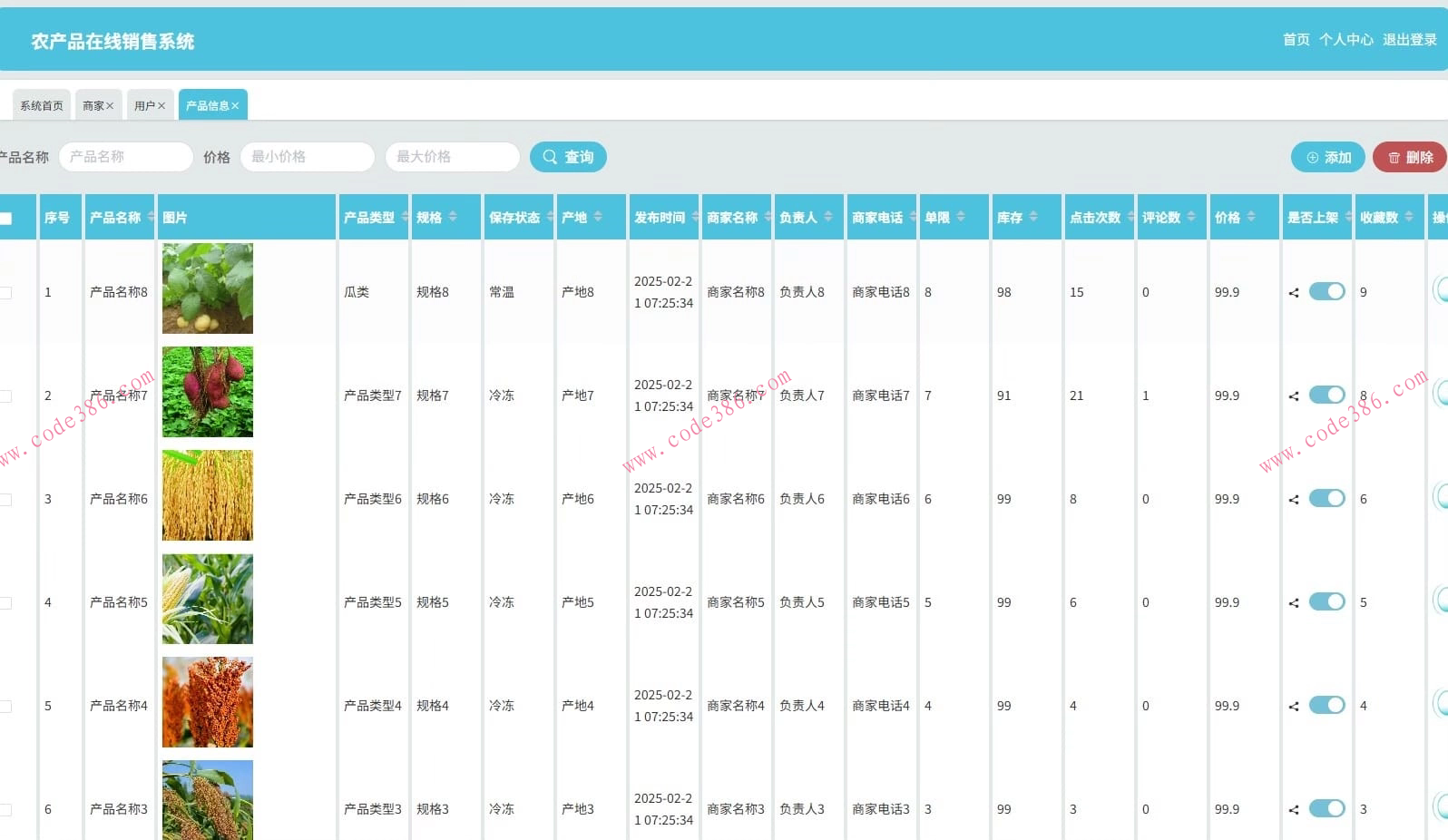Sort the 单限 column
This screenshot has height=840, width=1448.
point(961,217)
